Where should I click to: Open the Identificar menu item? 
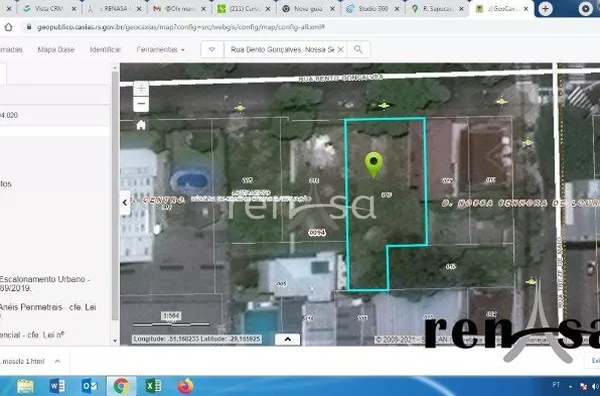(105, 49)
